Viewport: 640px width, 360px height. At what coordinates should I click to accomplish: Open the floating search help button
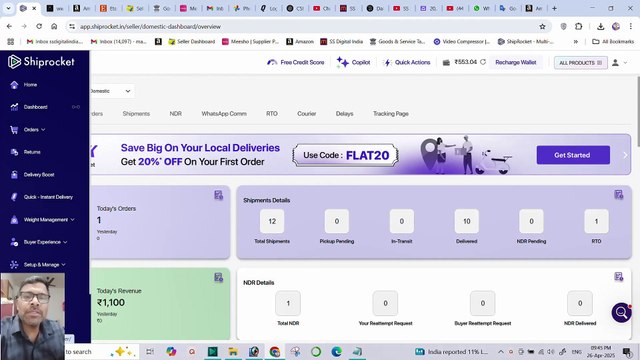click(x=621, y=313)
